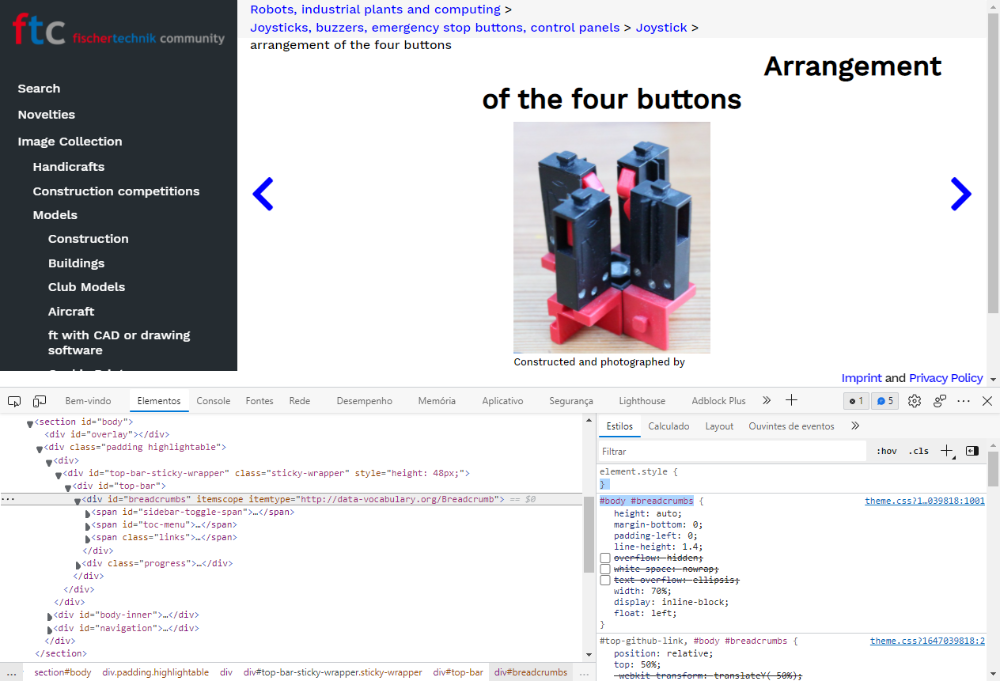
Task: Open the Memória tab
Action: pyautogui.click(x=437, y=401)
